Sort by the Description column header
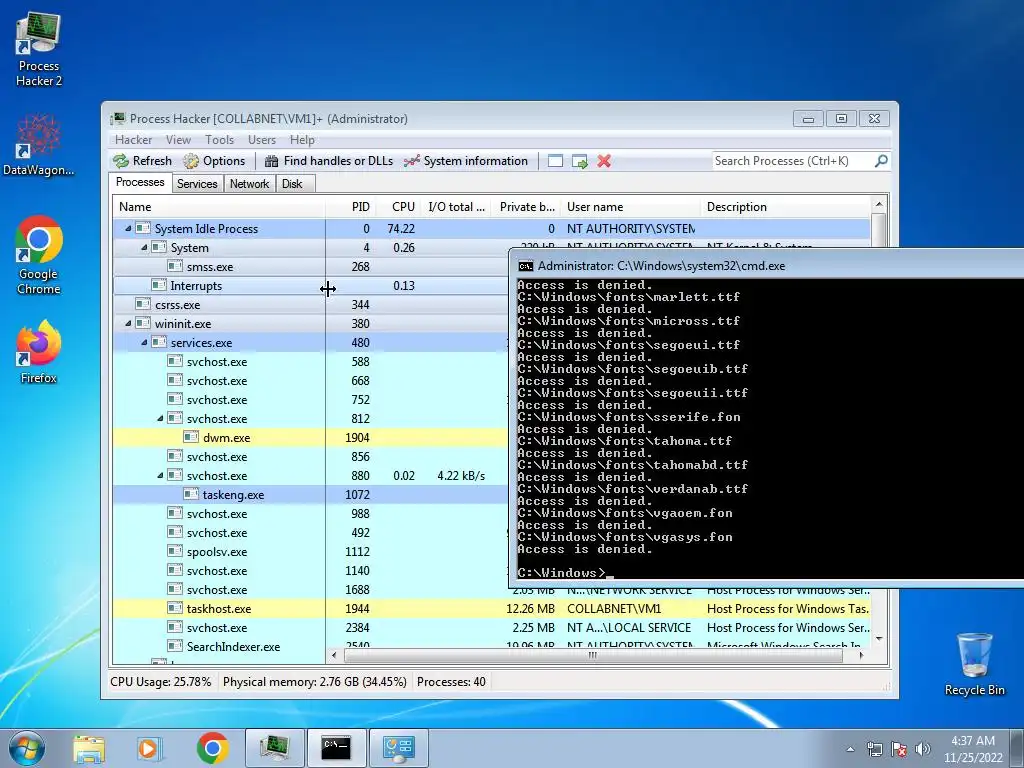 (785, 207)
